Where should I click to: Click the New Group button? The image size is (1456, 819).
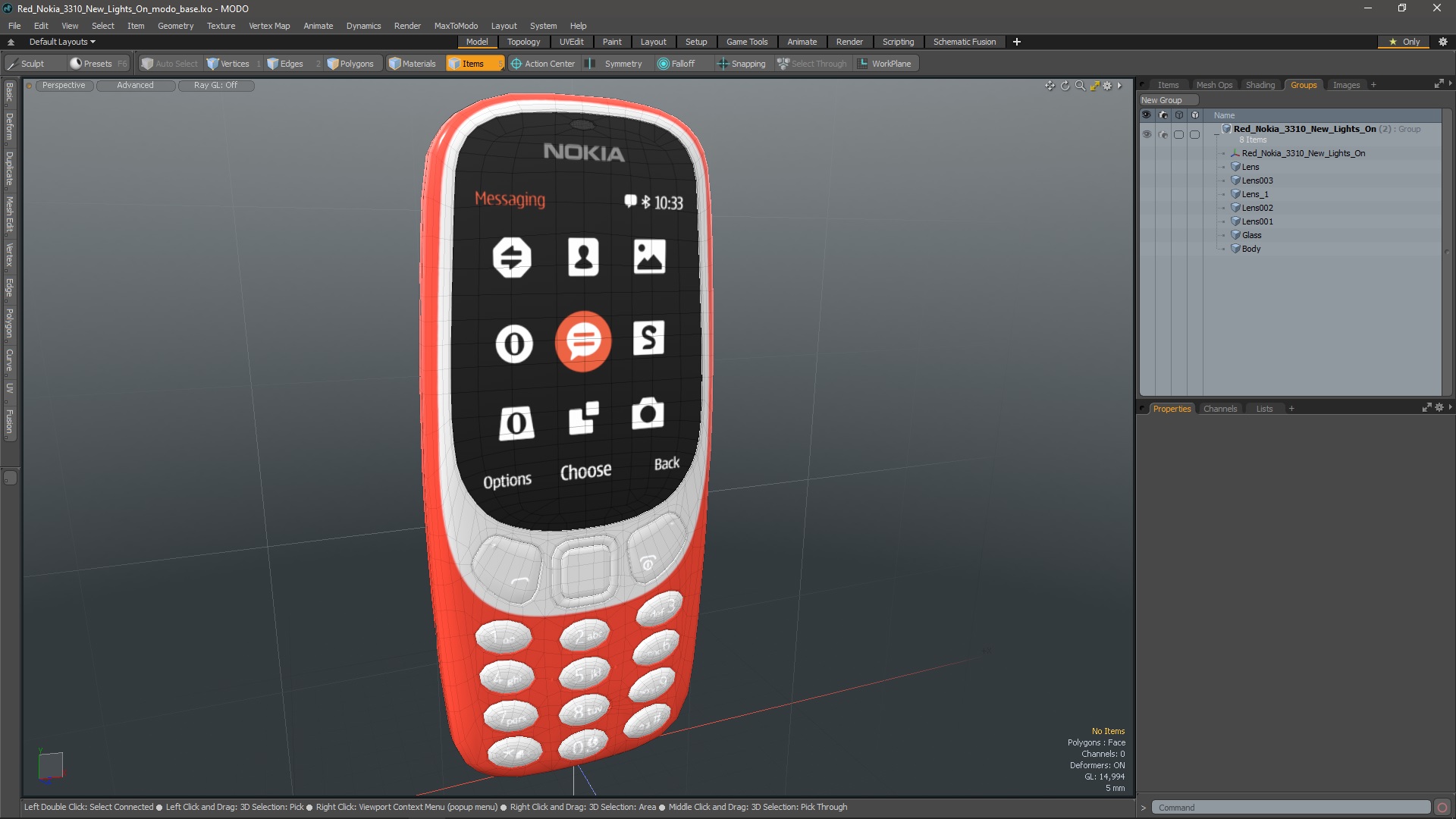click(1168, 100)
